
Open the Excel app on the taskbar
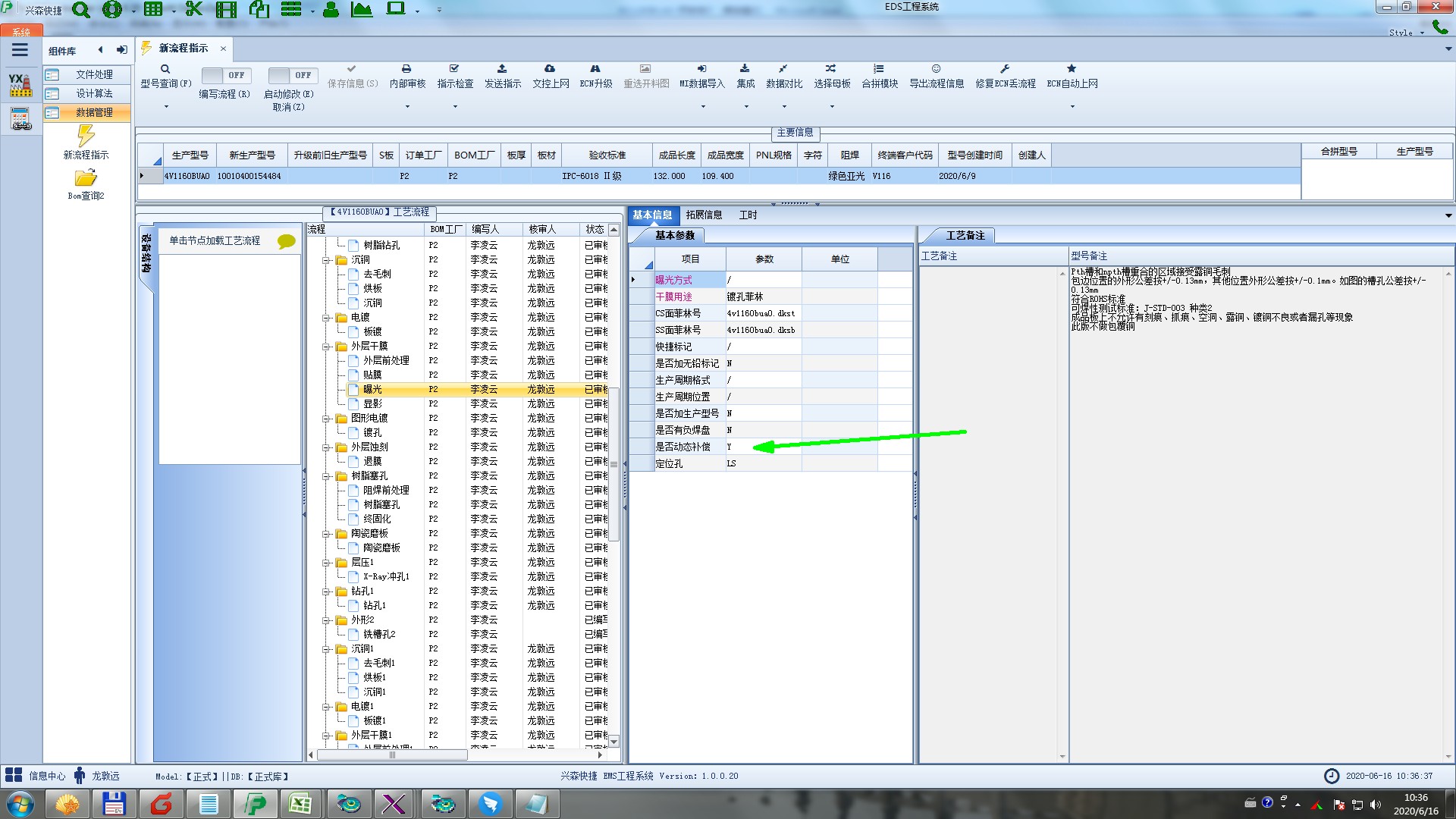[300, 803]
